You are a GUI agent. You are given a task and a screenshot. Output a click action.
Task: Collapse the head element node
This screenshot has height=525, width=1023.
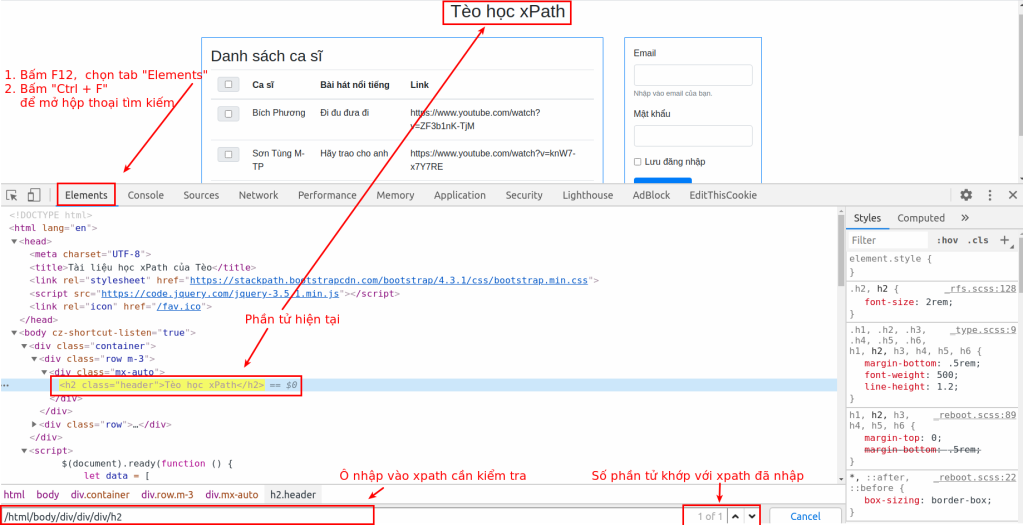pyautogui.click(x=14, y=241)
